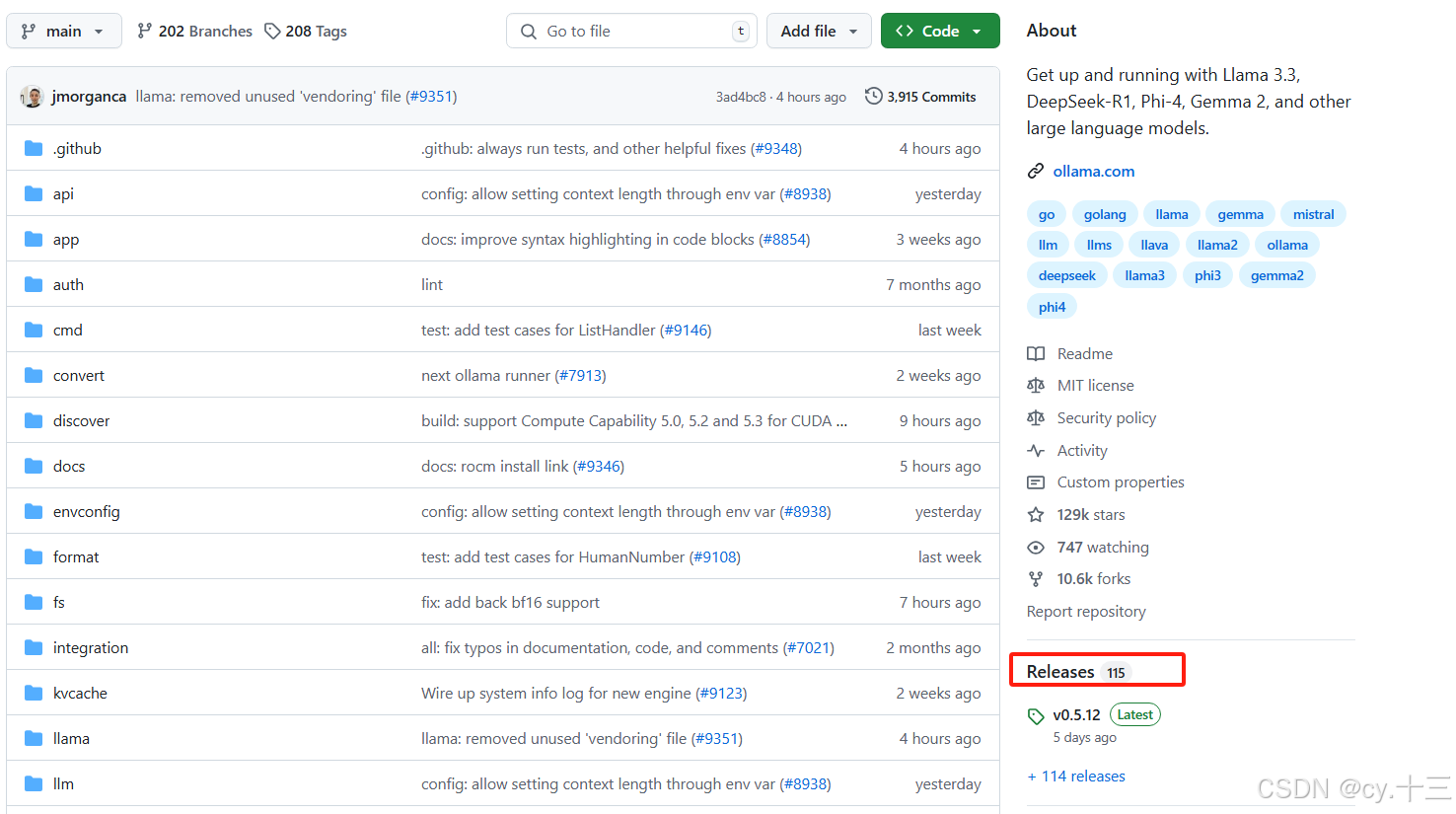Viewport: 1456px width, 814px height.
Task: Click the folder icon for cmd
Action: tap(34, 331)
